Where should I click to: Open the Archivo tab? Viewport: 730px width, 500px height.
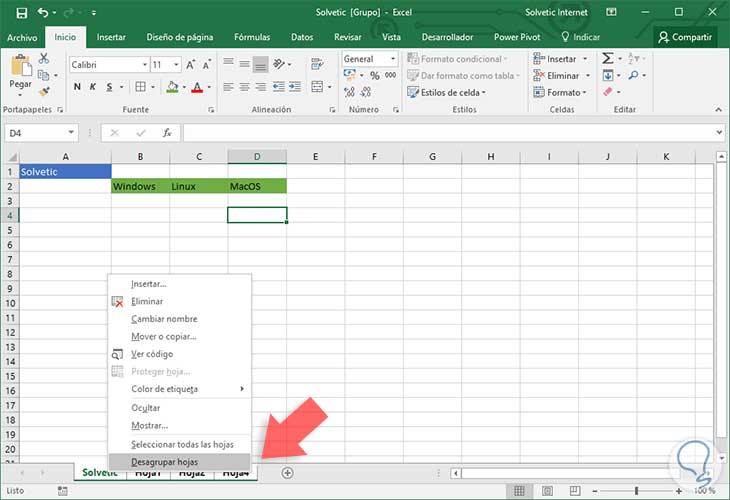coord(22,37)
